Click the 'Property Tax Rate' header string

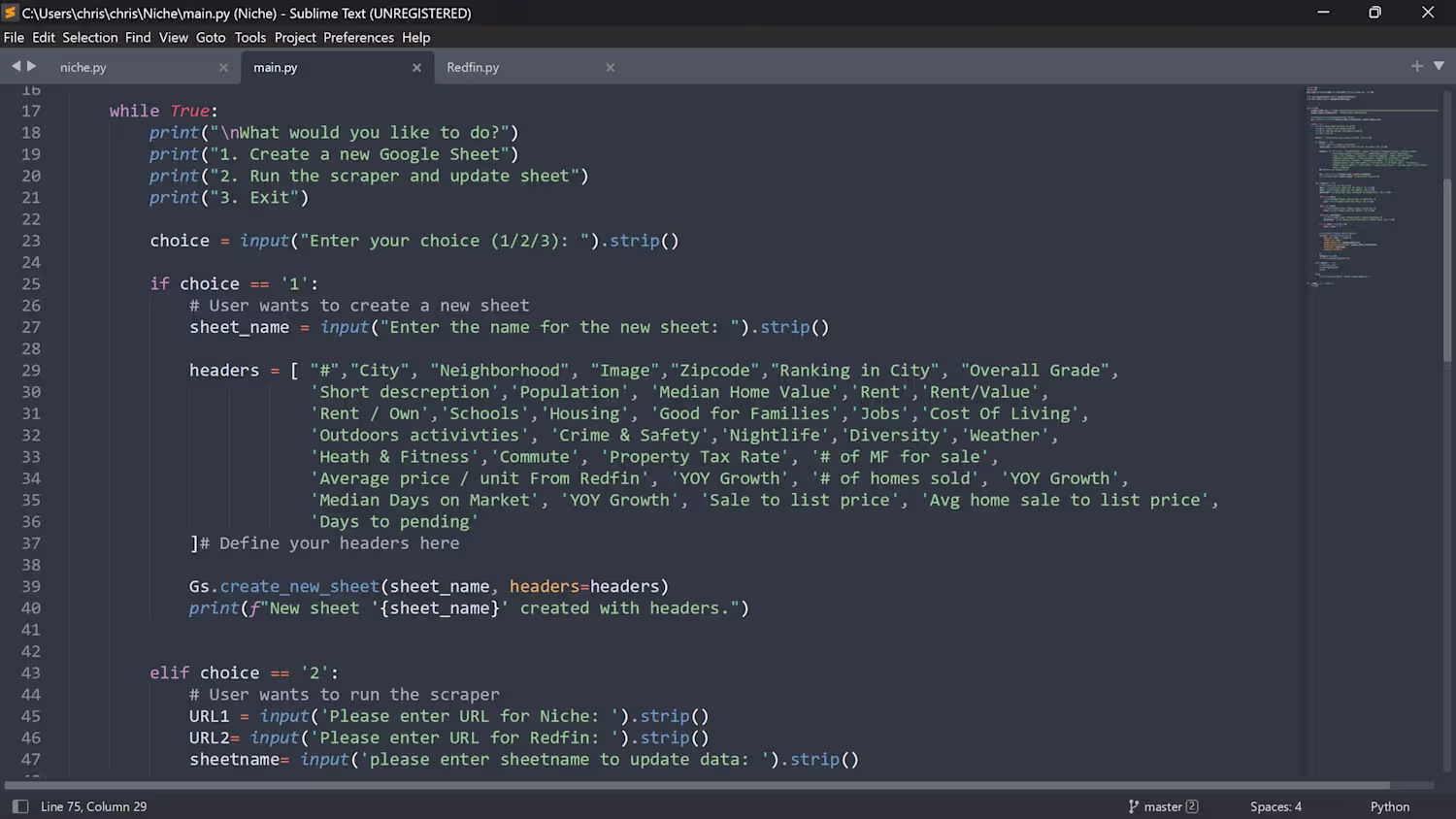(x=695, y=457)
